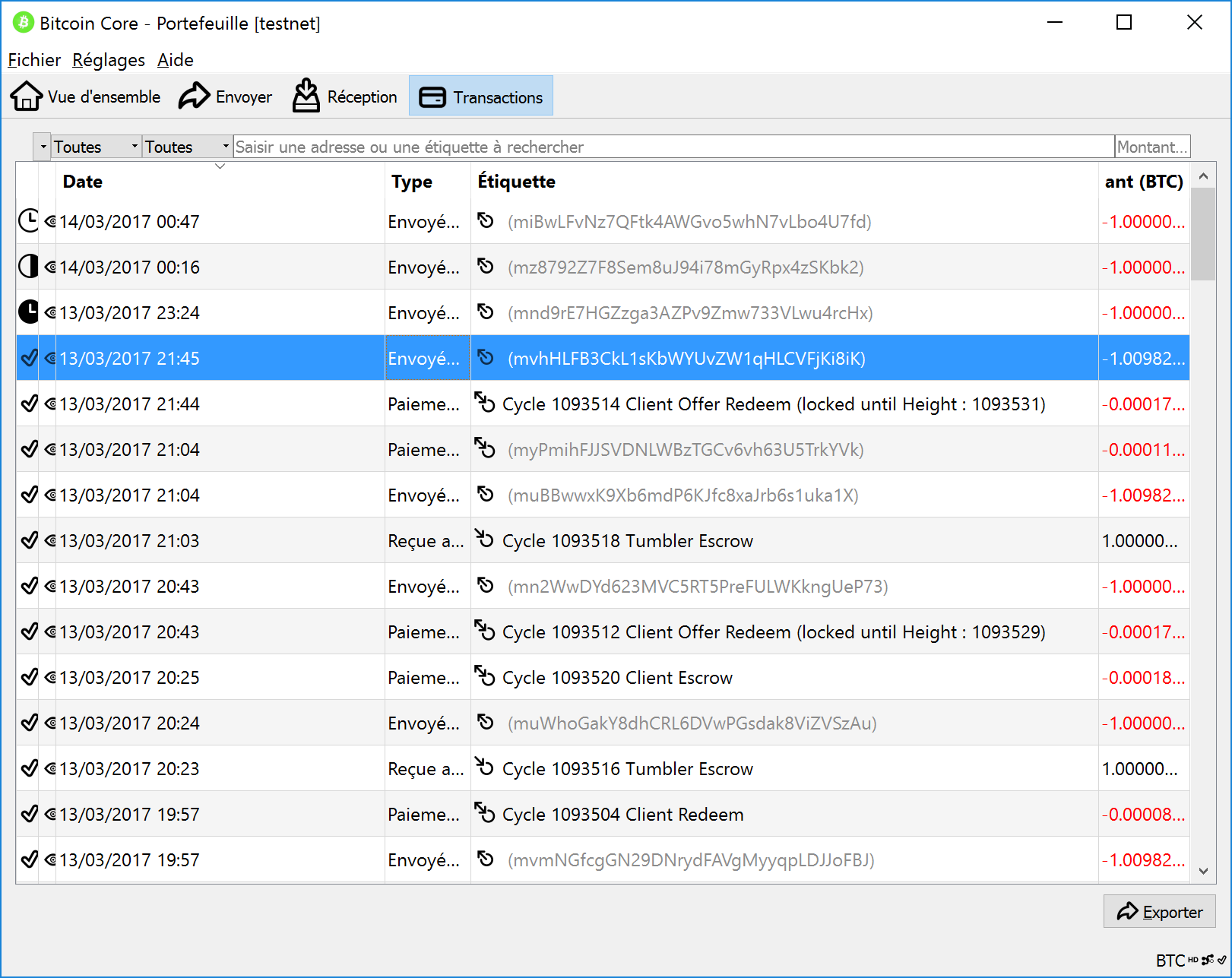Sort by the amount (BTC) column header
Image resolution: width=1232 pixels, height=978 pixels.
(x=1144, y=182)
